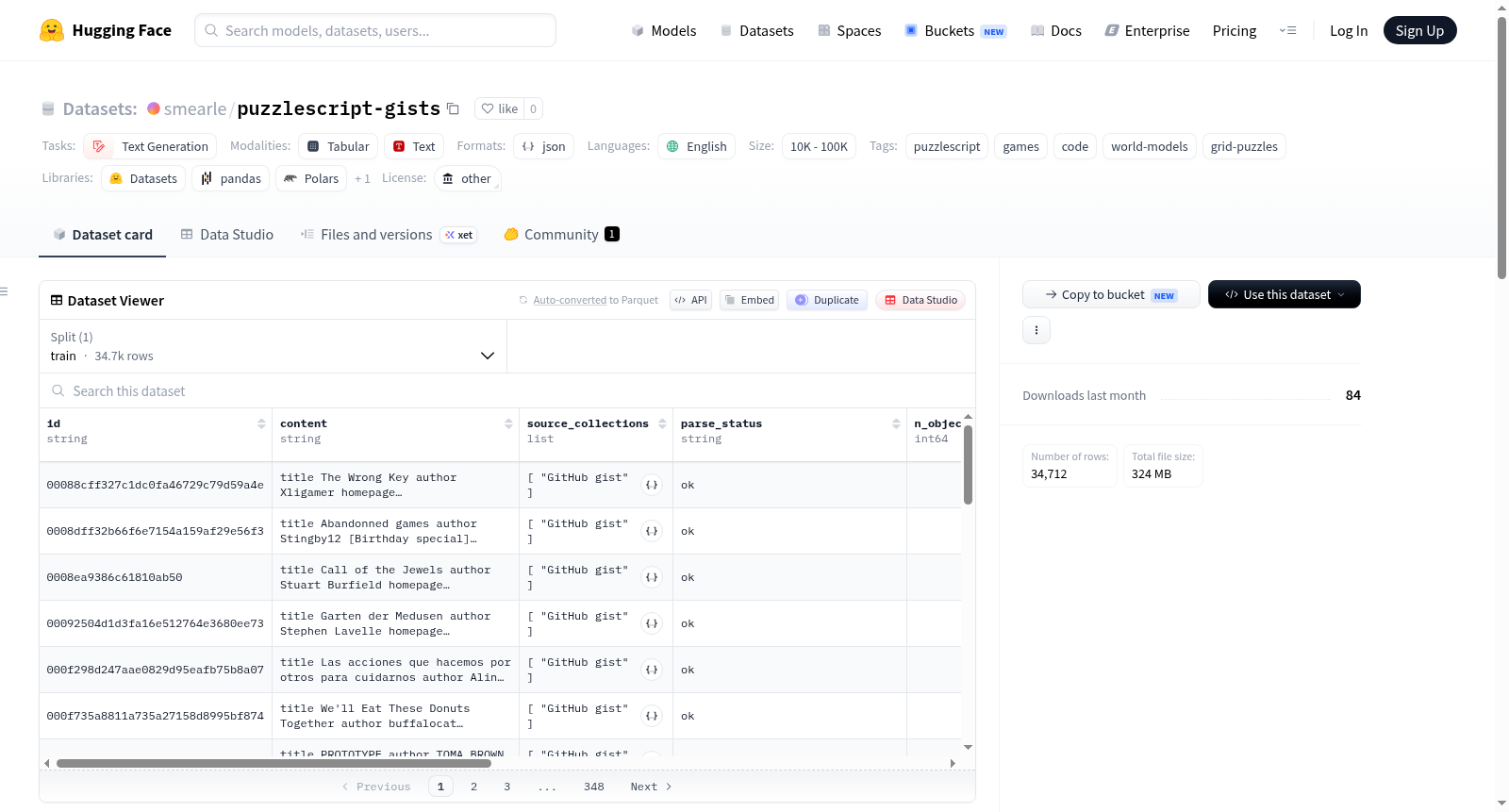Go to the smearle profile link
Viewport: 1509px width, 812px height.
pos(194,108)
